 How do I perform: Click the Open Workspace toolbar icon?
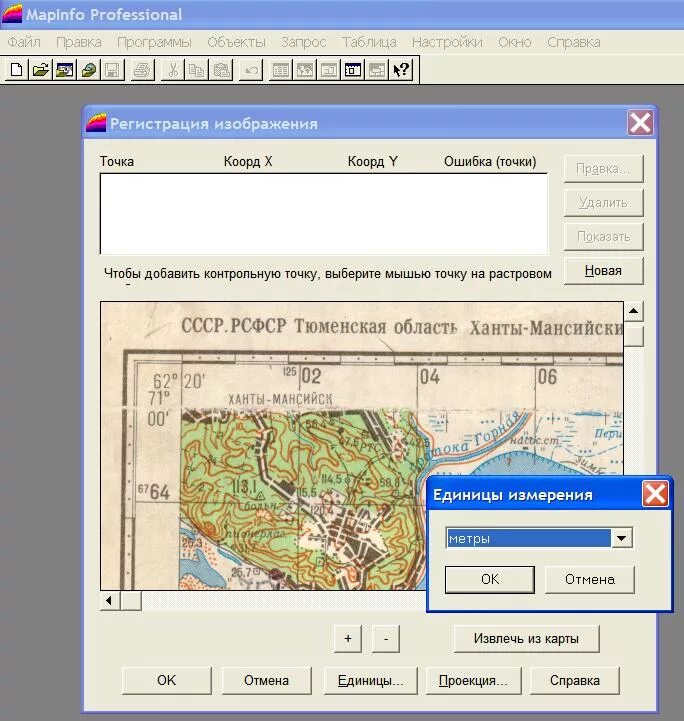point(64,70)
